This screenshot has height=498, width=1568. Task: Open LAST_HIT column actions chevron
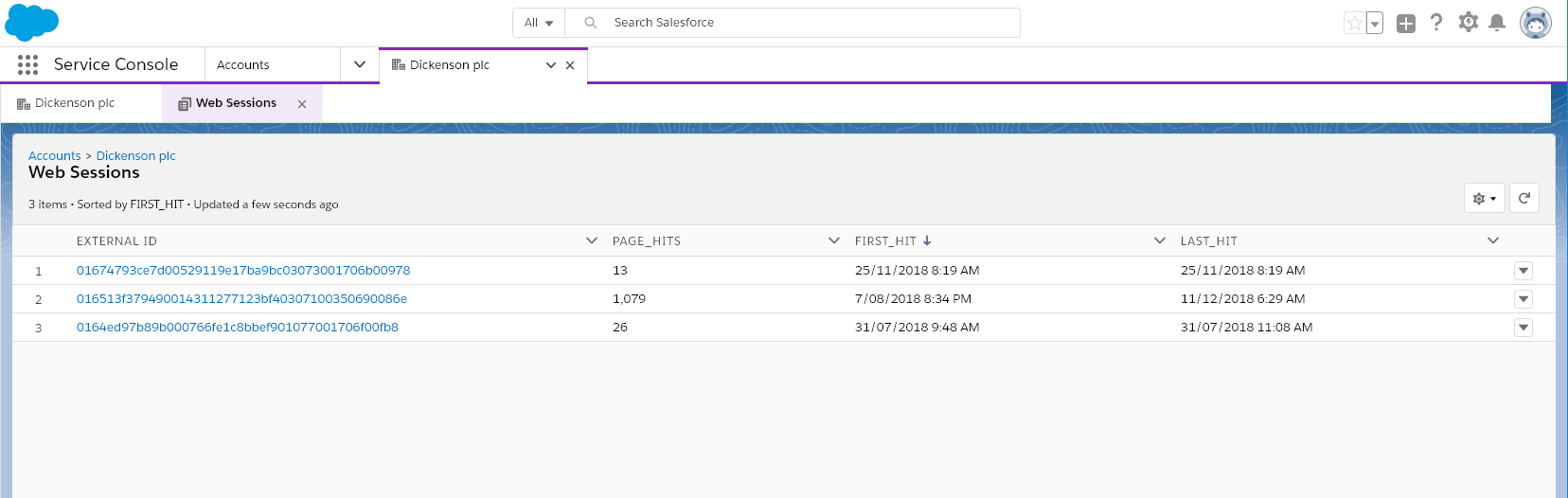(x=1493, y=240)
